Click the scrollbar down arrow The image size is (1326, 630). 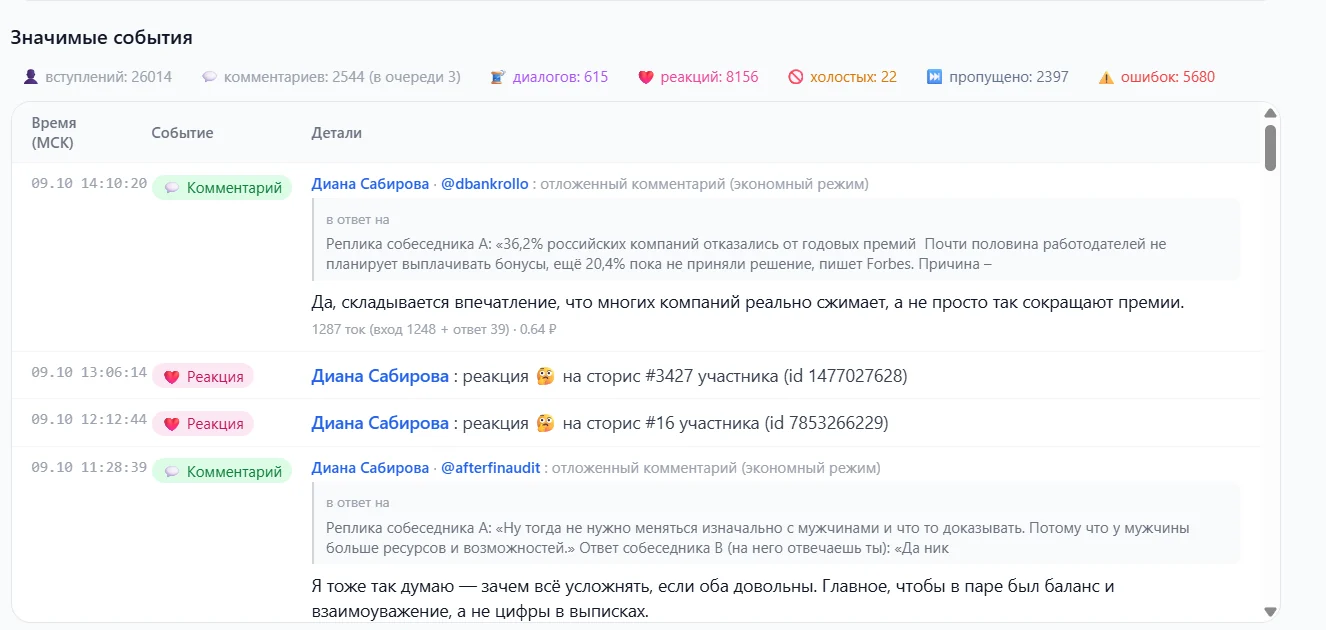click(x=1271, y=611)
